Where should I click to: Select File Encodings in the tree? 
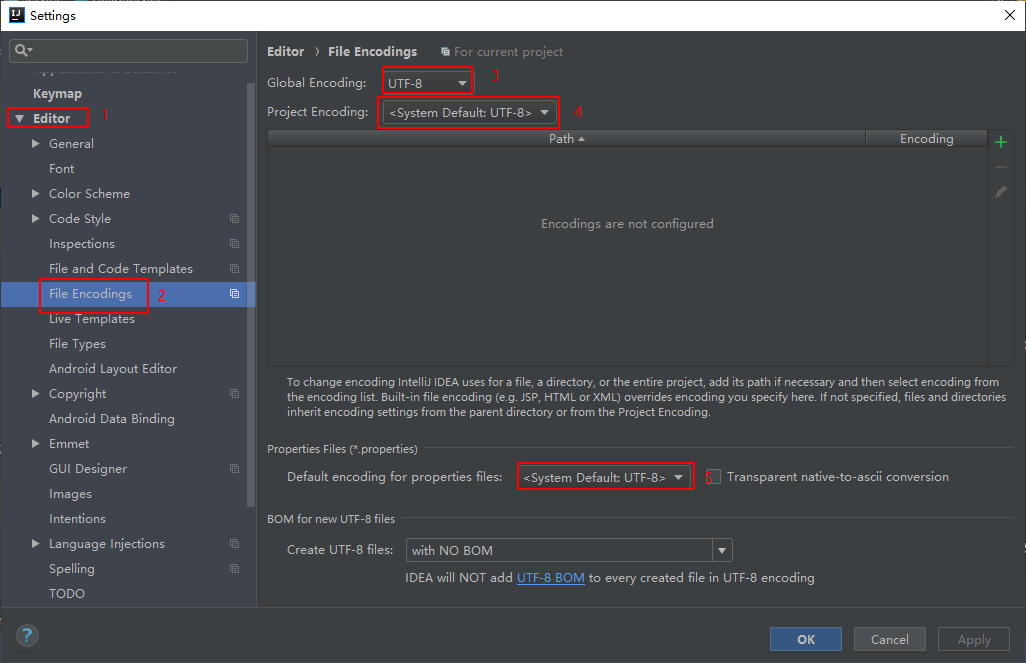tap(90, 294)
